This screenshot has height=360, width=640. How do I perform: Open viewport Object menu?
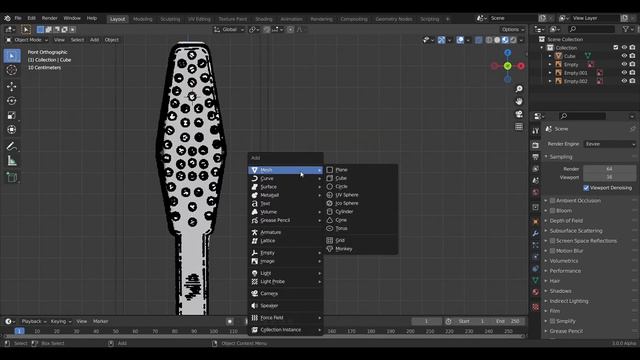click(111, 40)
